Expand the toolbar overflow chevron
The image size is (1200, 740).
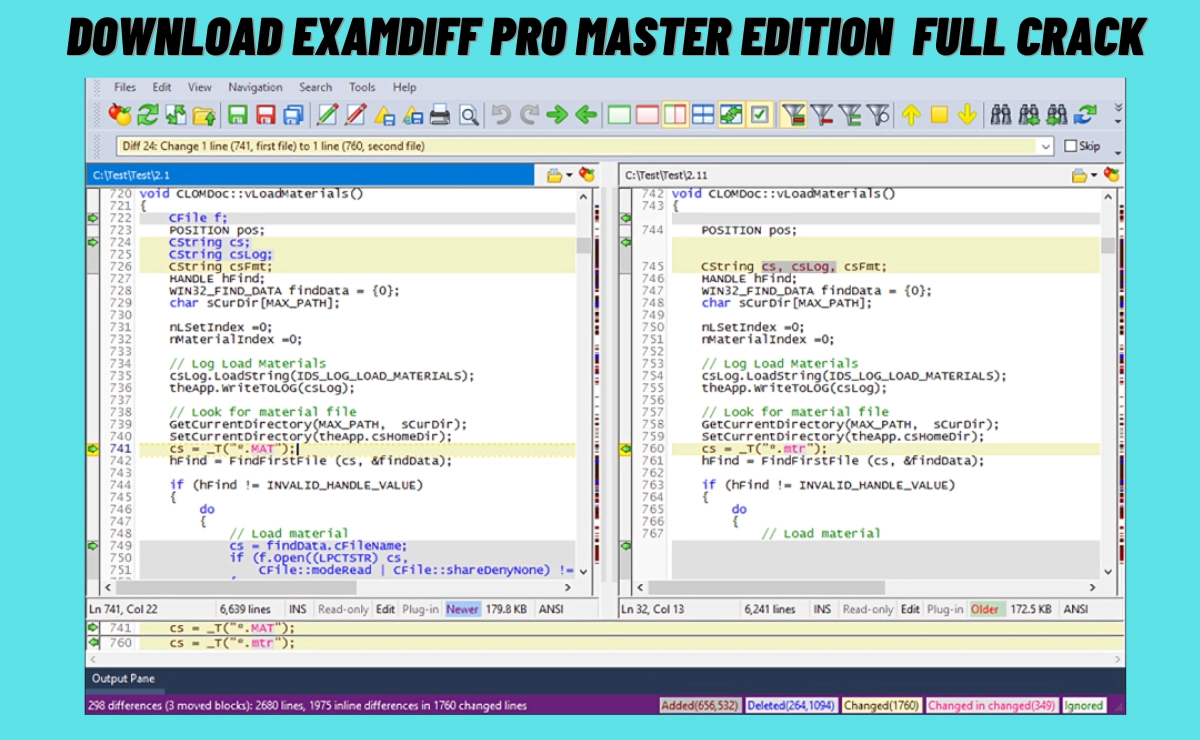pyautogui.click(x=1117, y=107)
